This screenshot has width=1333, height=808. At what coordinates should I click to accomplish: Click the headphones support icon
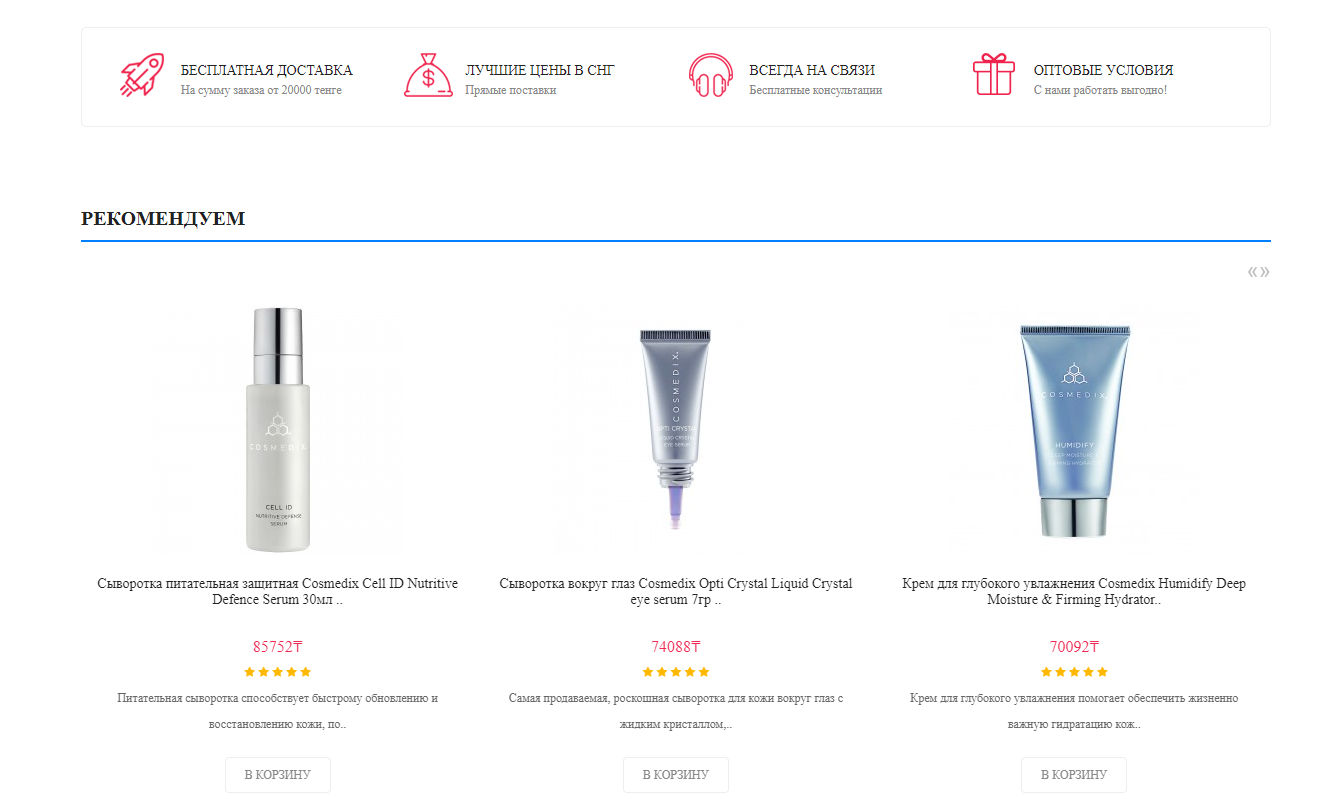(711, 75)
